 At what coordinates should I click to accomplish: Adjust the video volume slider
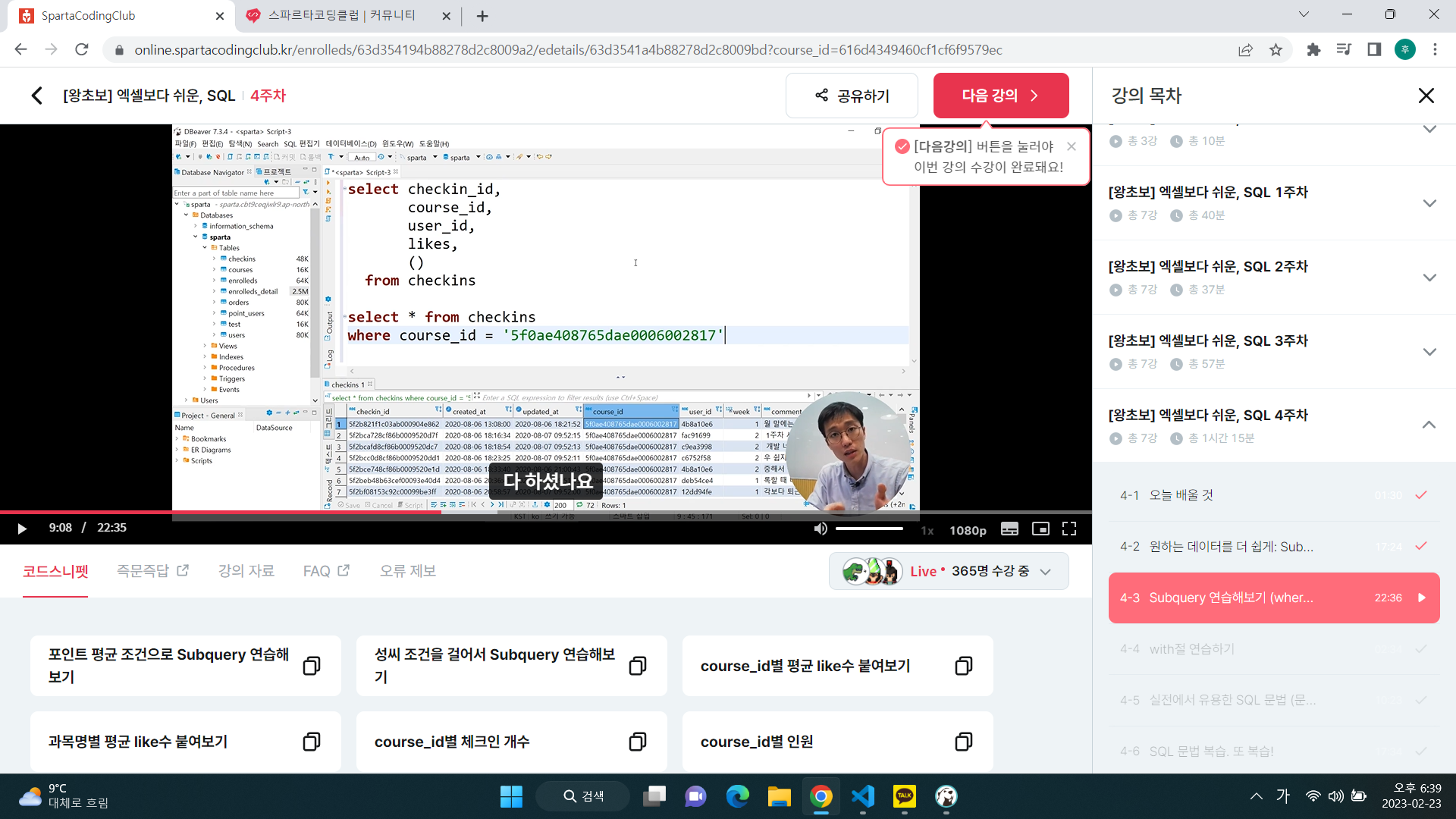pyautogui.click(x=869, y=529)
